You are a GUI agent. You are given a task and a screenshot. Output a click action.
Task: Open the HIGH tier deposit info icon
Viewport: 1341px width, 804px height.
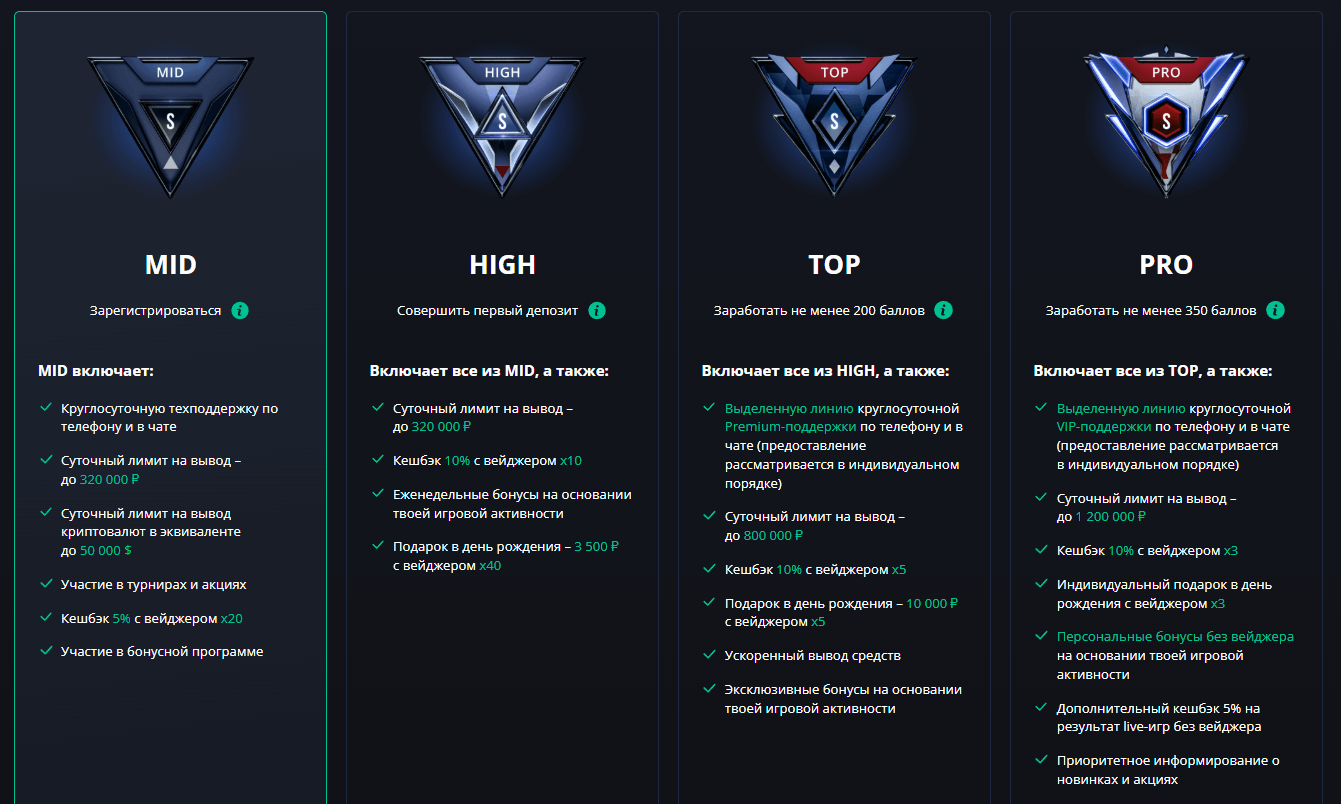click(598, 310)
